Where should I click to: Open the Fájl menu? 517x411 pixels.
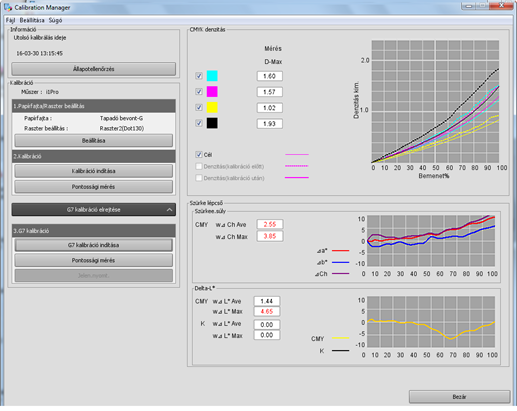point(10,20)
